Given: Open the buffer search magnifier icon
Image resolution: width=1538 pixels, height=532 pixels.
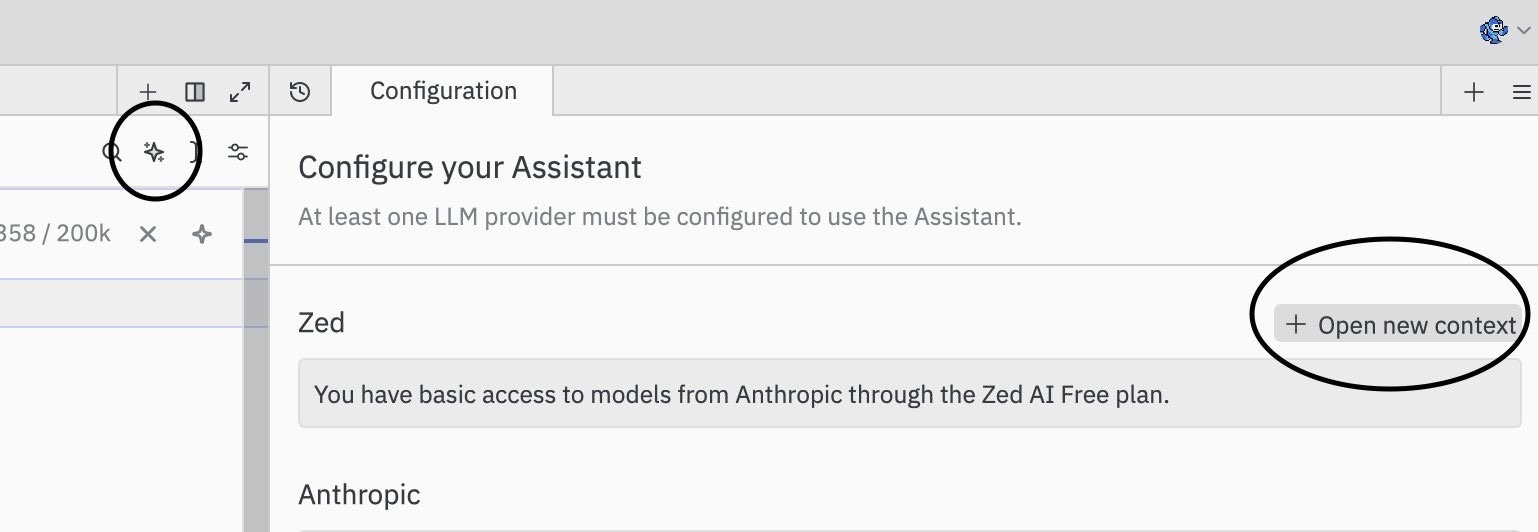Looking at the screenshot, I should 112,152.
